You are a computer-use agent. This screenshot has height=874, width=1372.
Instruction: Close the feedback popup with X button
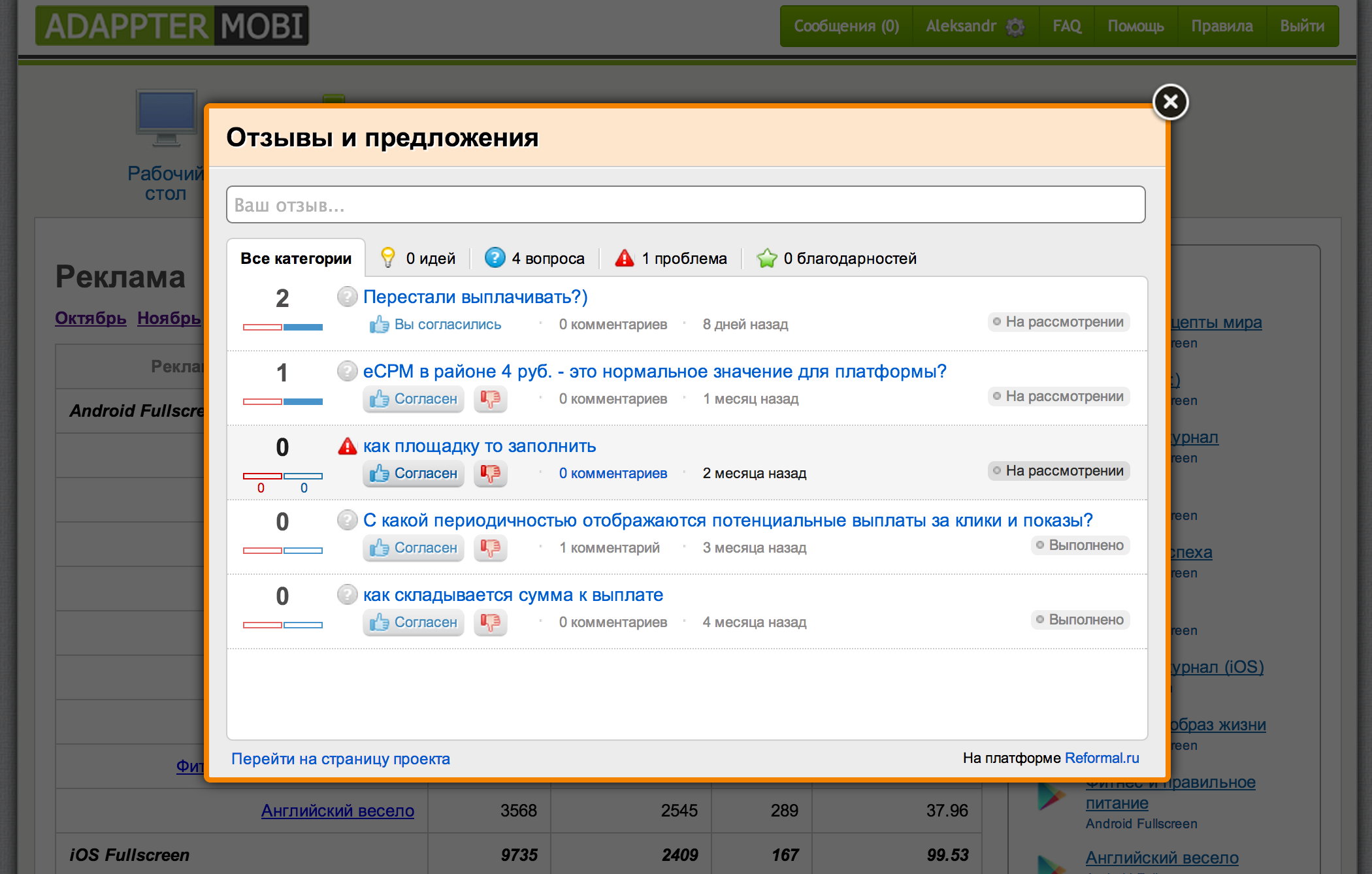[x=1170, y=102]
